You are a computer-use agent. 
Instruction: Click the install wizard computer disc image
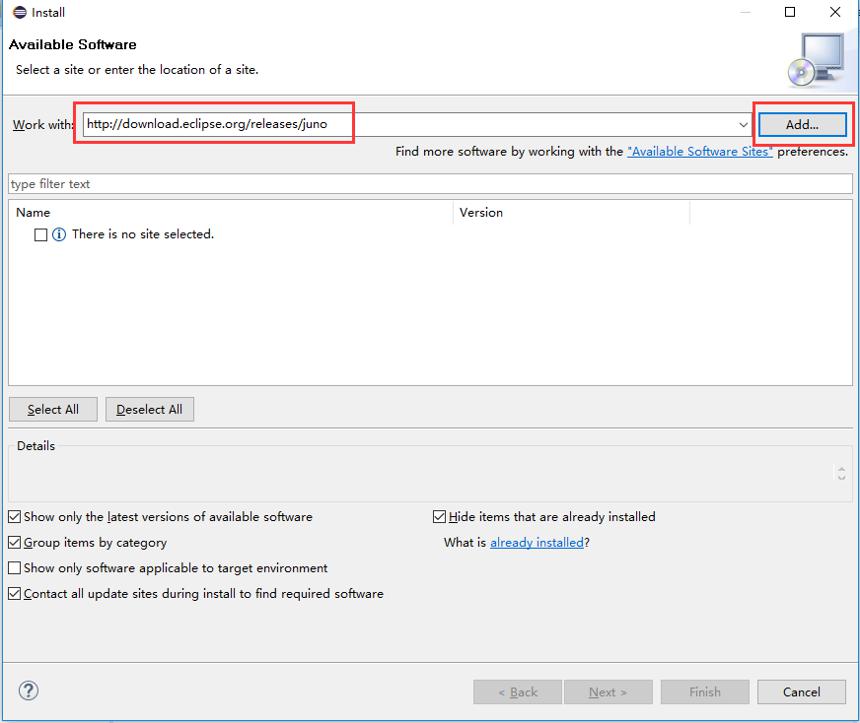click(816, 60)
